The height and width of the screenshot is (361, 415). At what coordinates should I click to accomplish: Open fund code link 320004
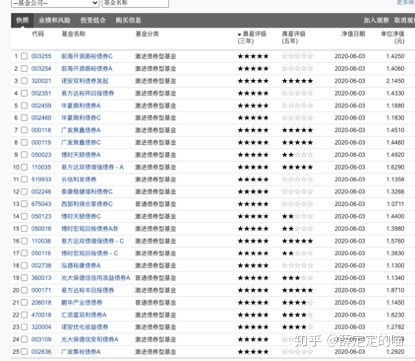(41, 327)
